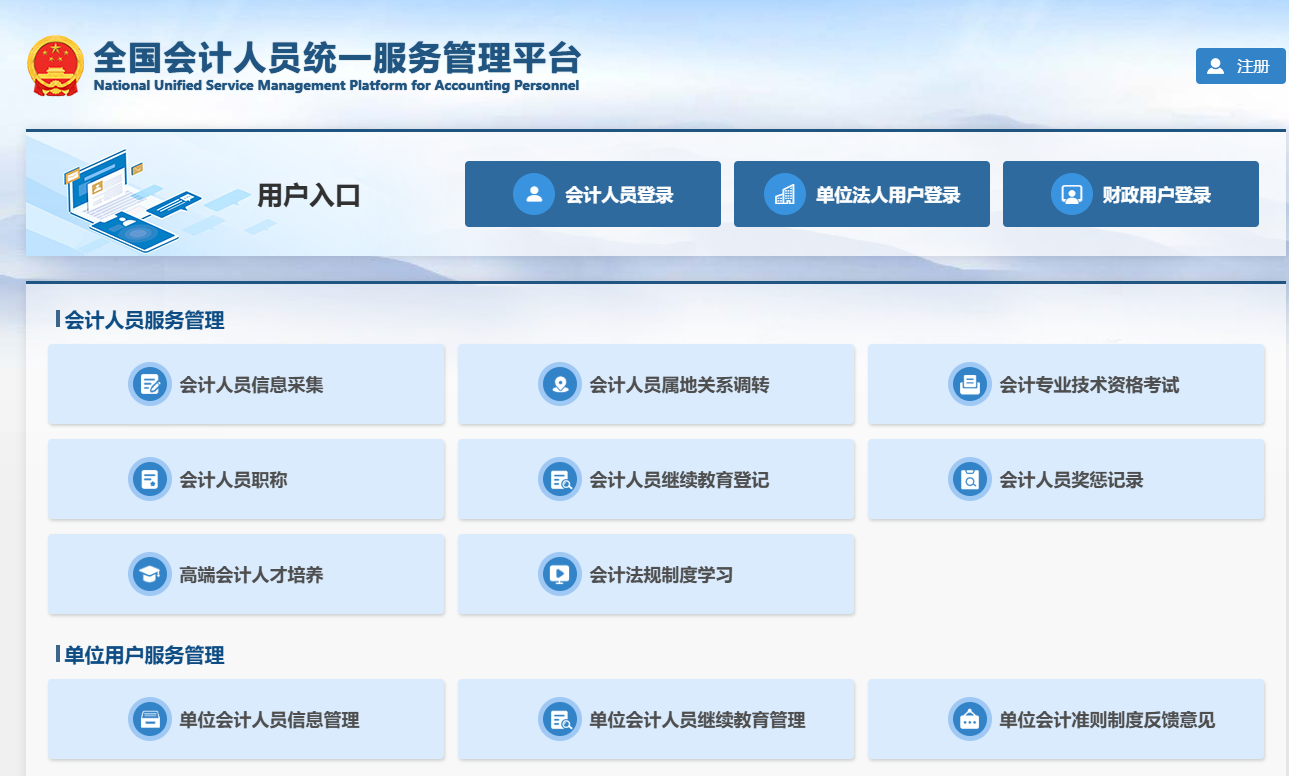
Task: Click the 全国会计人员统一服务管理平台 site title
Action: (336, 60)
